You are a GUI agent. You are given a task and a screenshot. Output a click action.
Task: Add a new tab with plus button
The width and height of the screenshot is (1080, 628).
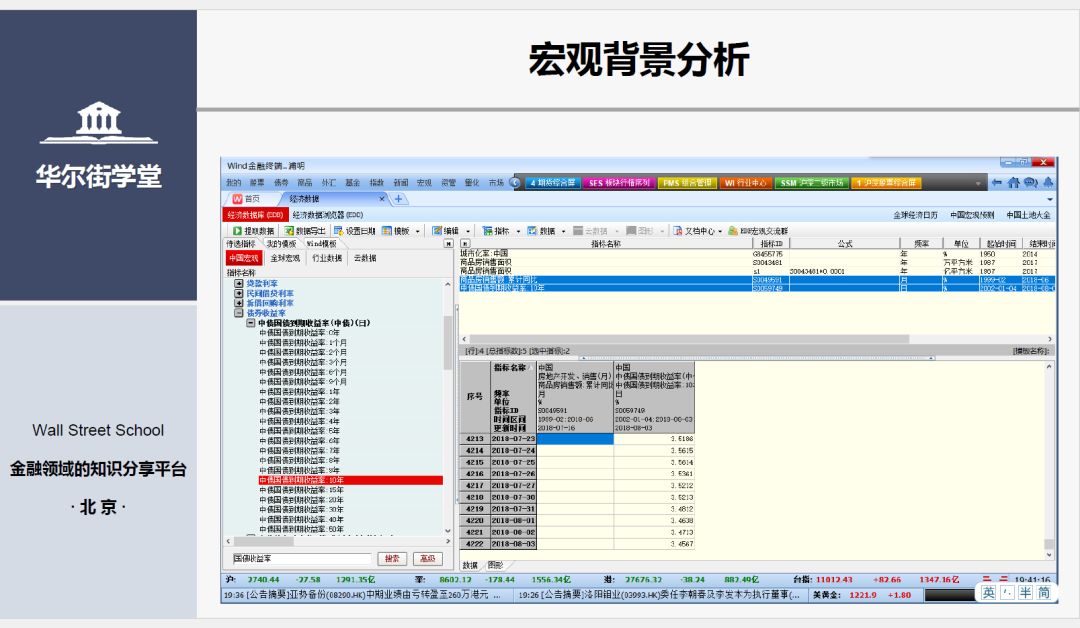(x=398, y=199)
